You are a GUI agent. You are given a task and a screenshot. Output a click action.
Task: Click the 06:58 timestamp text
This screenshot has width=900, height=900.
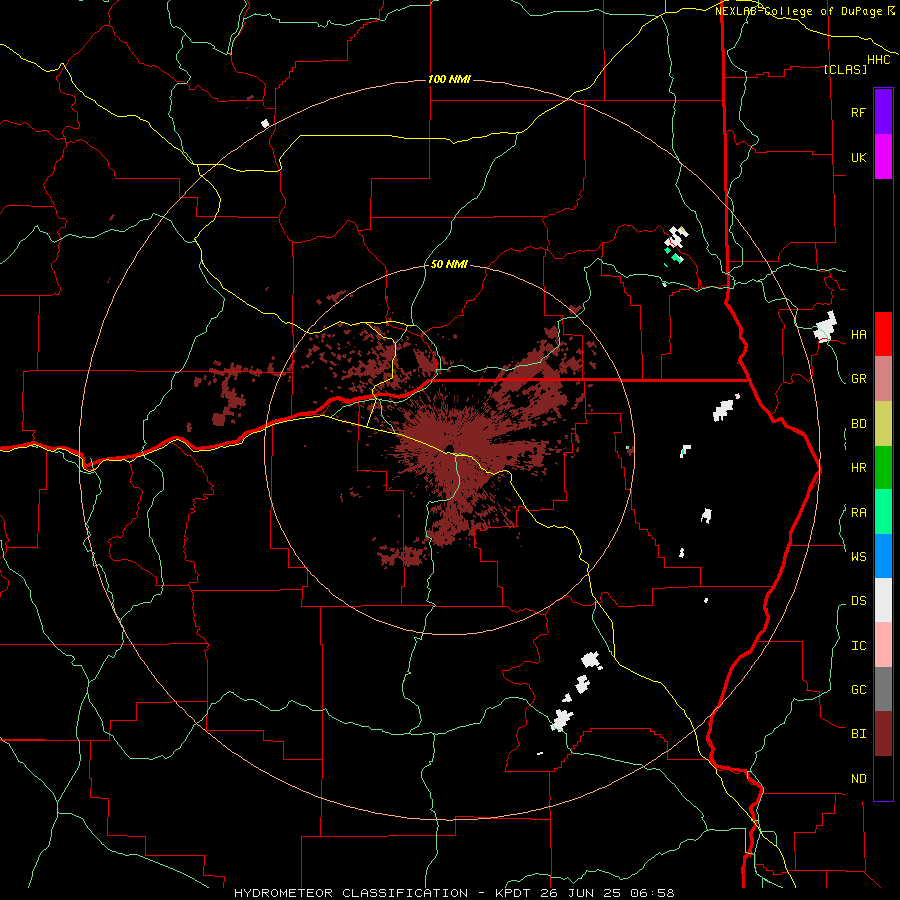[x=651, y=893]
